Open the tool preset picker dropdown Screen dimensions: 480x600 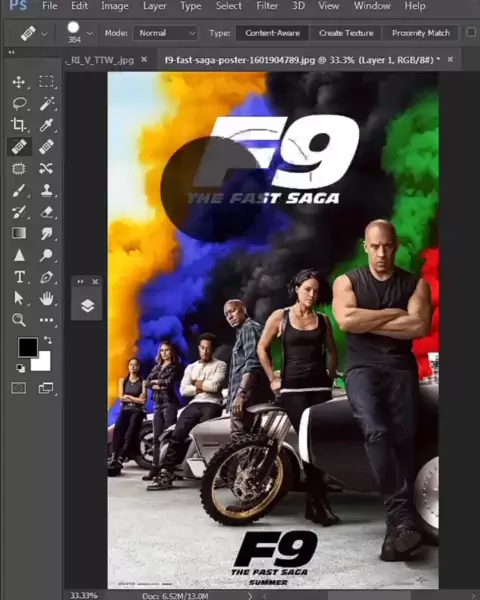pos(44,34)
